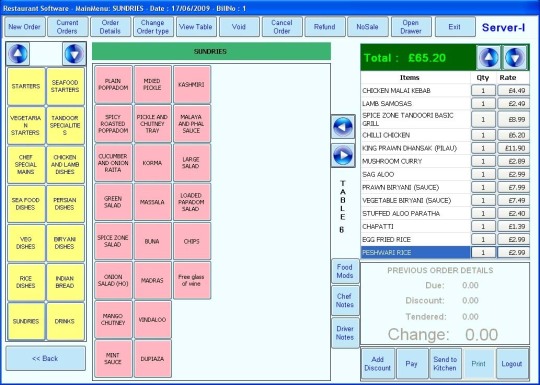This screenshot has width=540, height=385.
Task: Click the NoSale button
Action: click(367, 27)
